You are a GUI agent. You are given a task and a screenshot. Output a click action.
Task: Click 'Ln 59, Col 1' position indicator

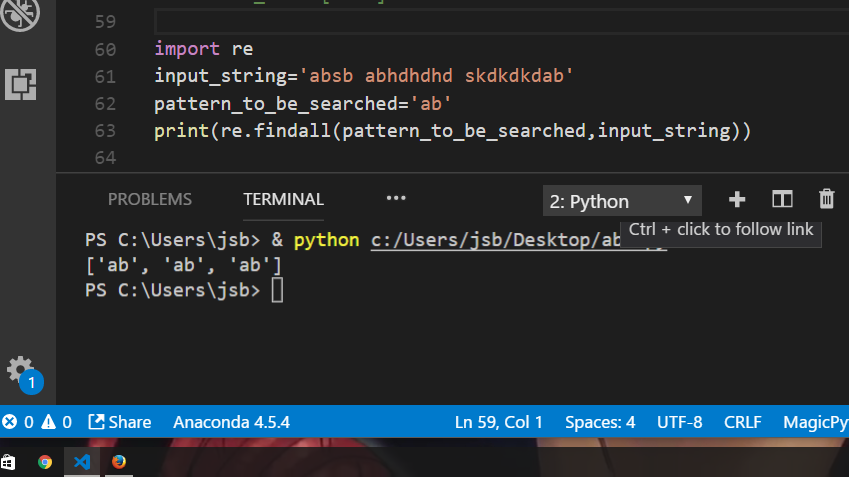point(498,422)
